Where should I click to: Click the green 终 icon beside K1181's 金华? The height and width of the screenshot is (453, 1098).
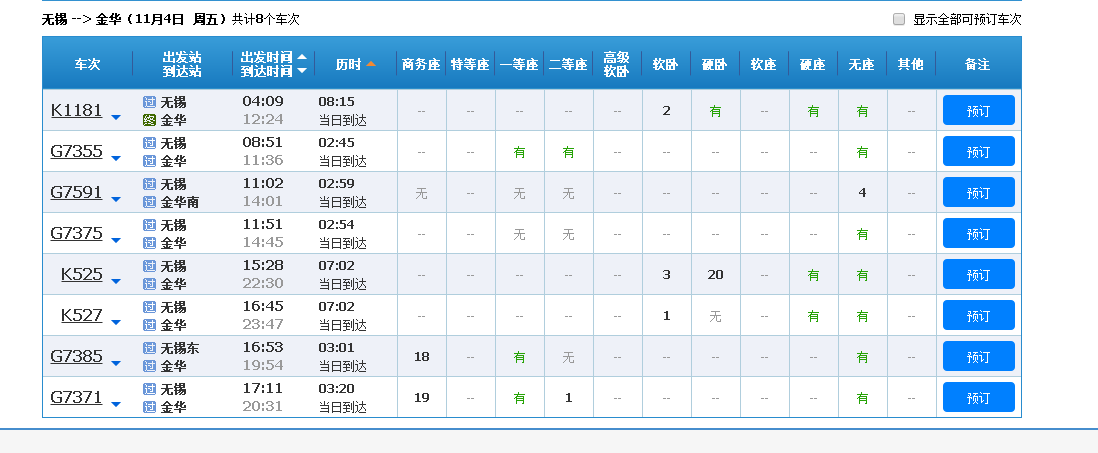coord(149,120)
